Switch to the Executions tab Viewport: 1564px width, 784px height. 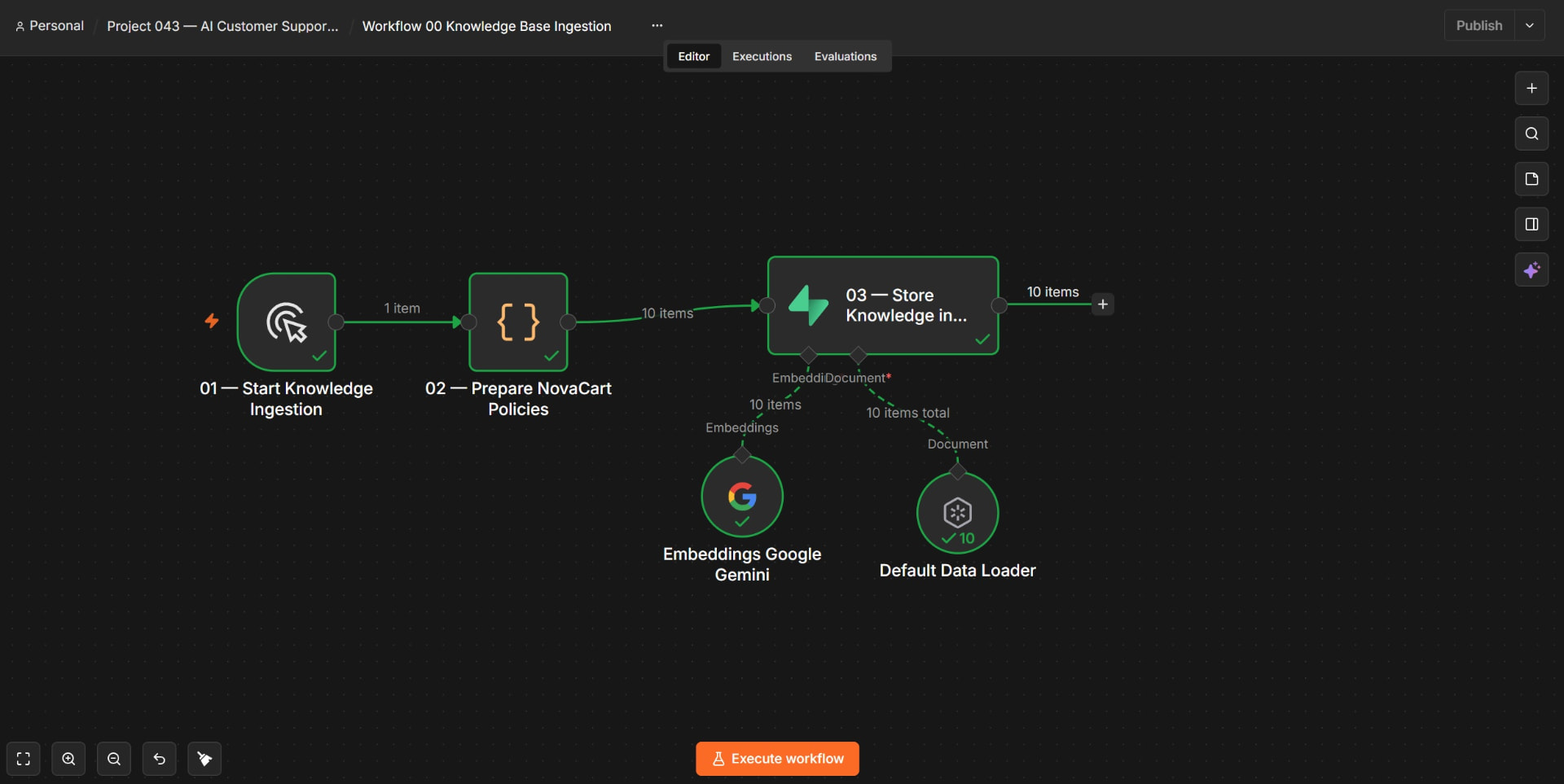[x=762, y=56]
